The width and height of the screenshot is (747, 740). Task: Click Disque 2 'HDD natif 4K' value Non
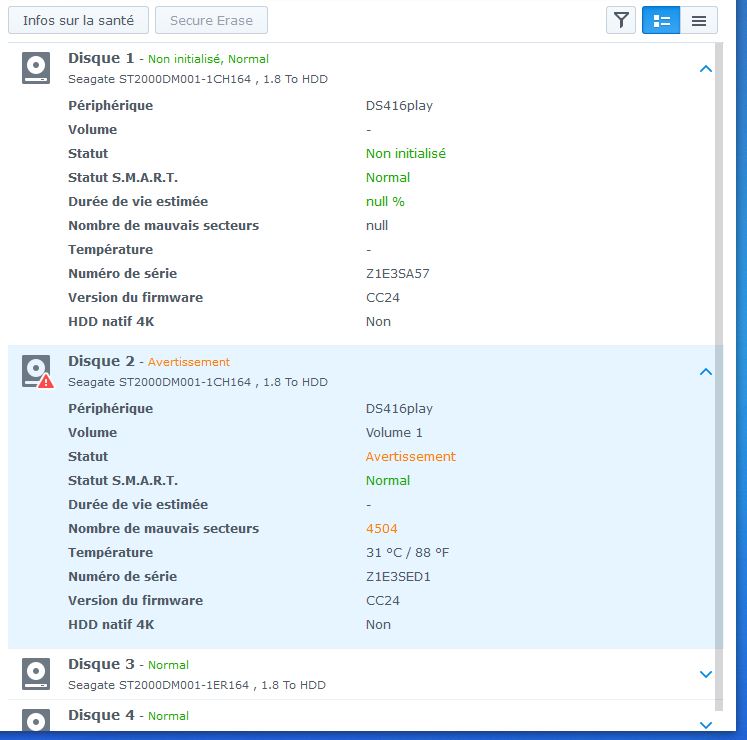[x=378, y=625]
